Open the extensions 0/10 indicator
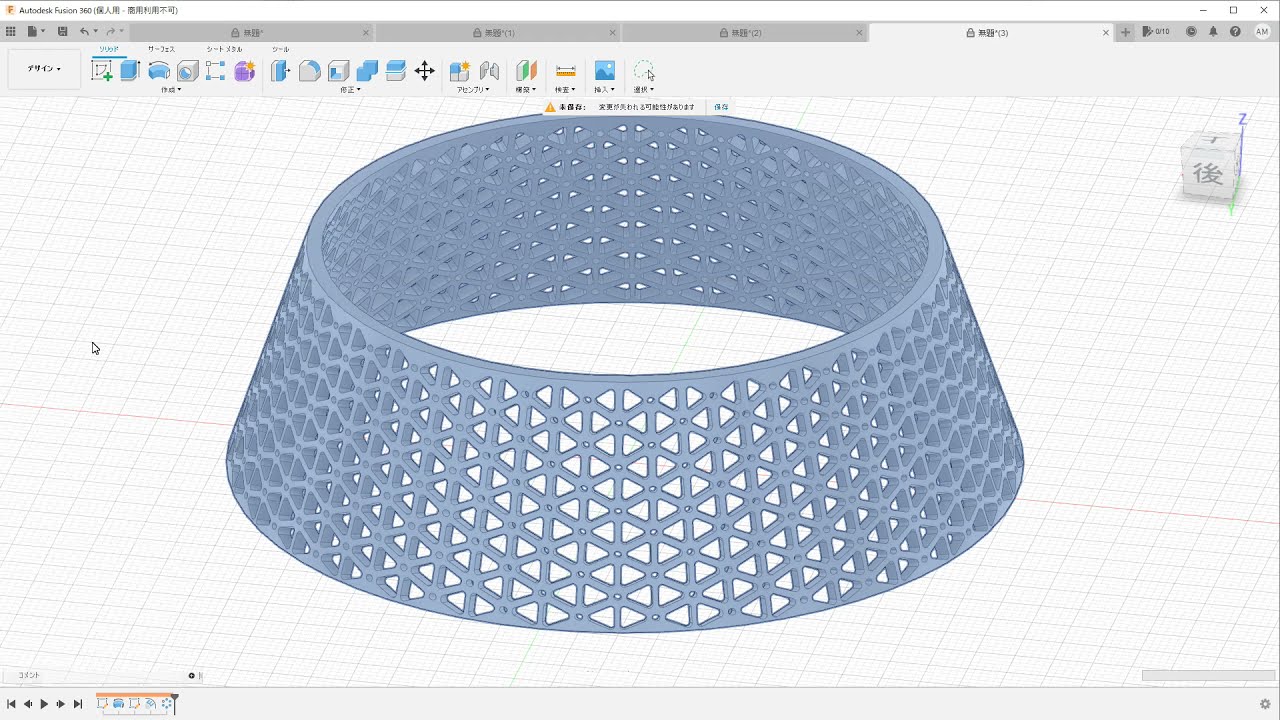 pos(1155,32)
